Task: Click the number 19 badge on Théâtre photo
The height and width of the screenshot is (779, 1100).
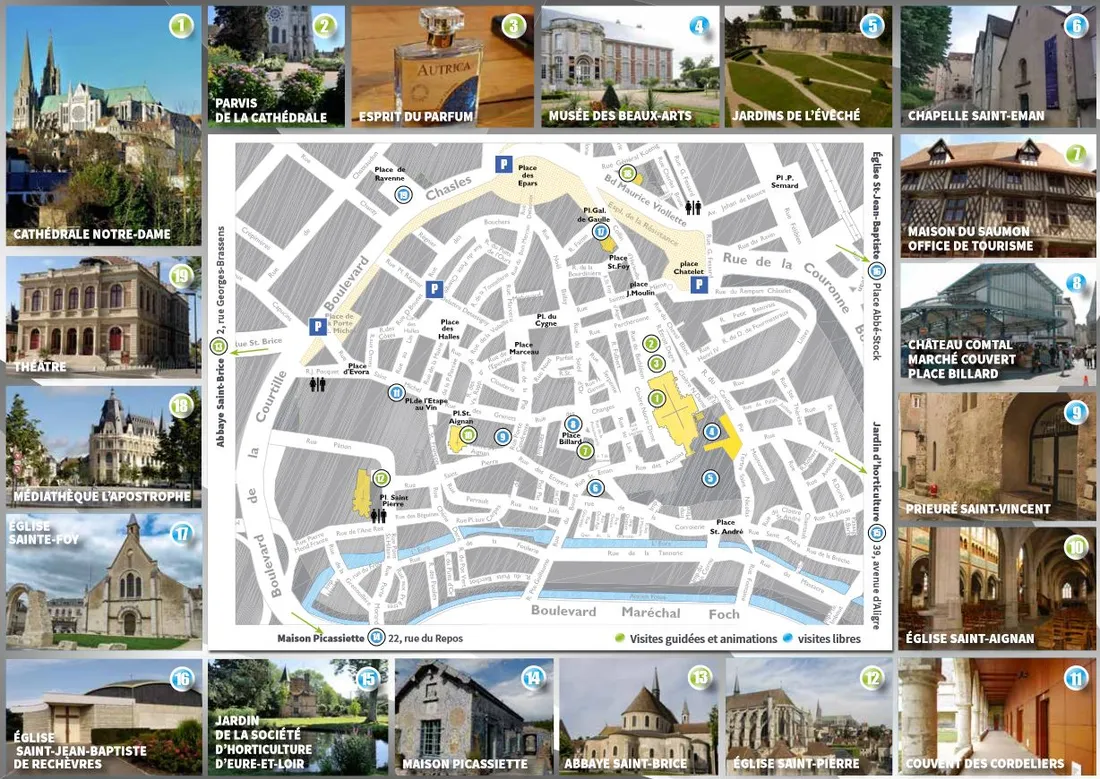Action: tap(180, 277)
